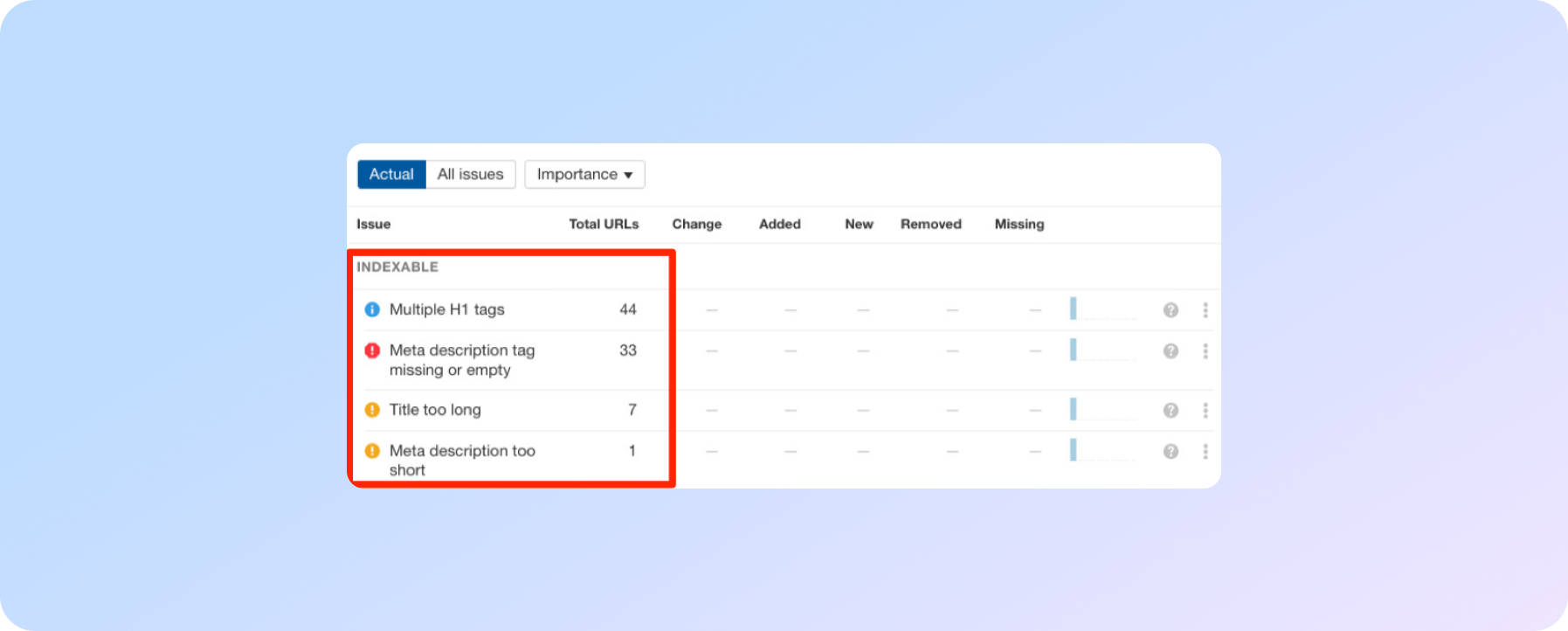Open the Importance dropdown

pyautogui.click(x=584, y=174)
